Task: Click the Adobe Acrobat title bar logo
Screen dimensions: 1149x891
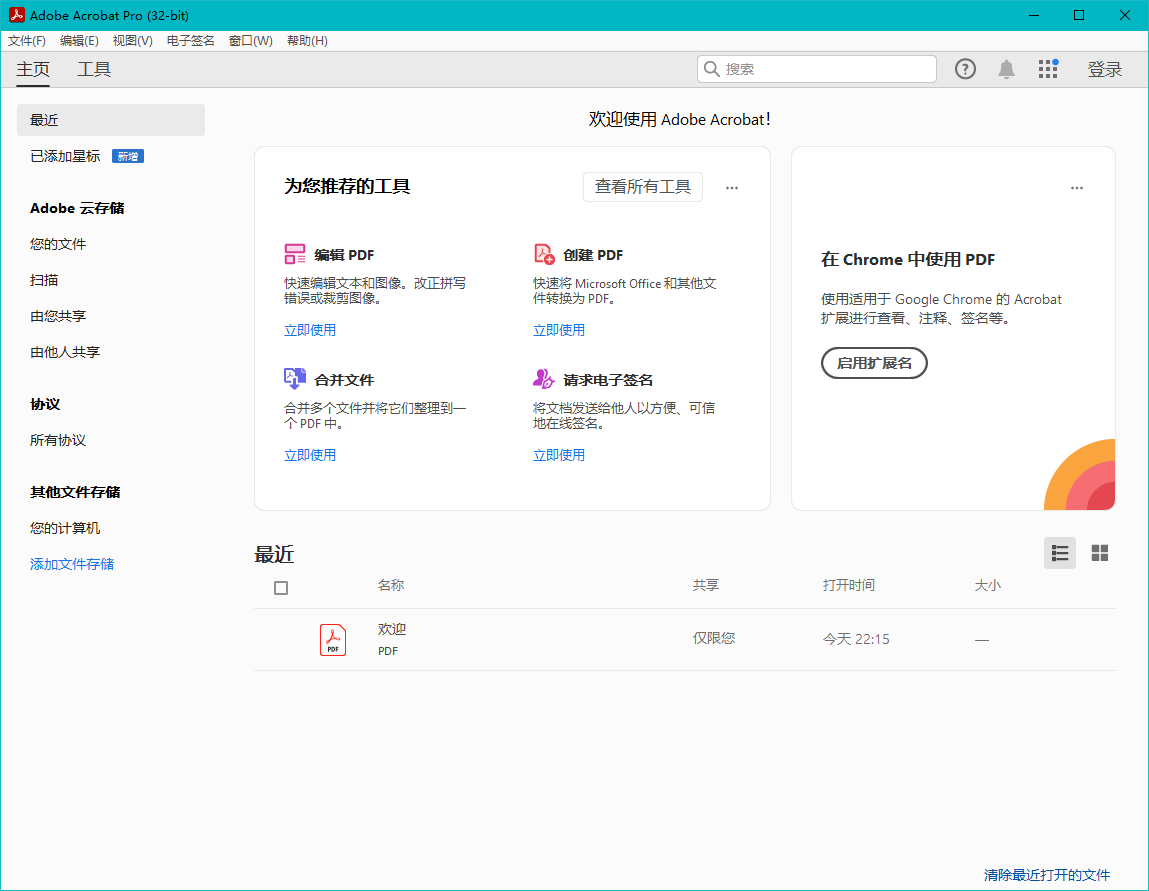Action: click(16, 15)
